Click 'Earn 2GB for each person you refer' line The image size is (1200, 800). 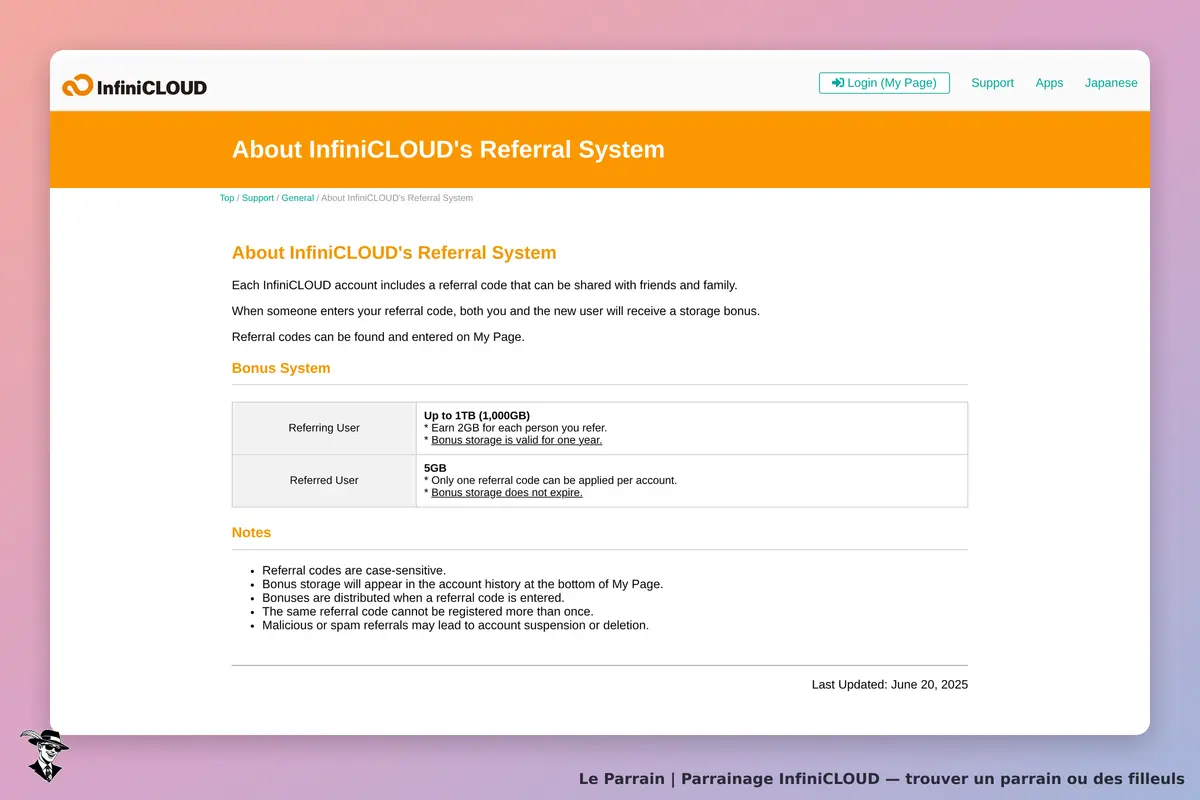(x=515, y=428)
